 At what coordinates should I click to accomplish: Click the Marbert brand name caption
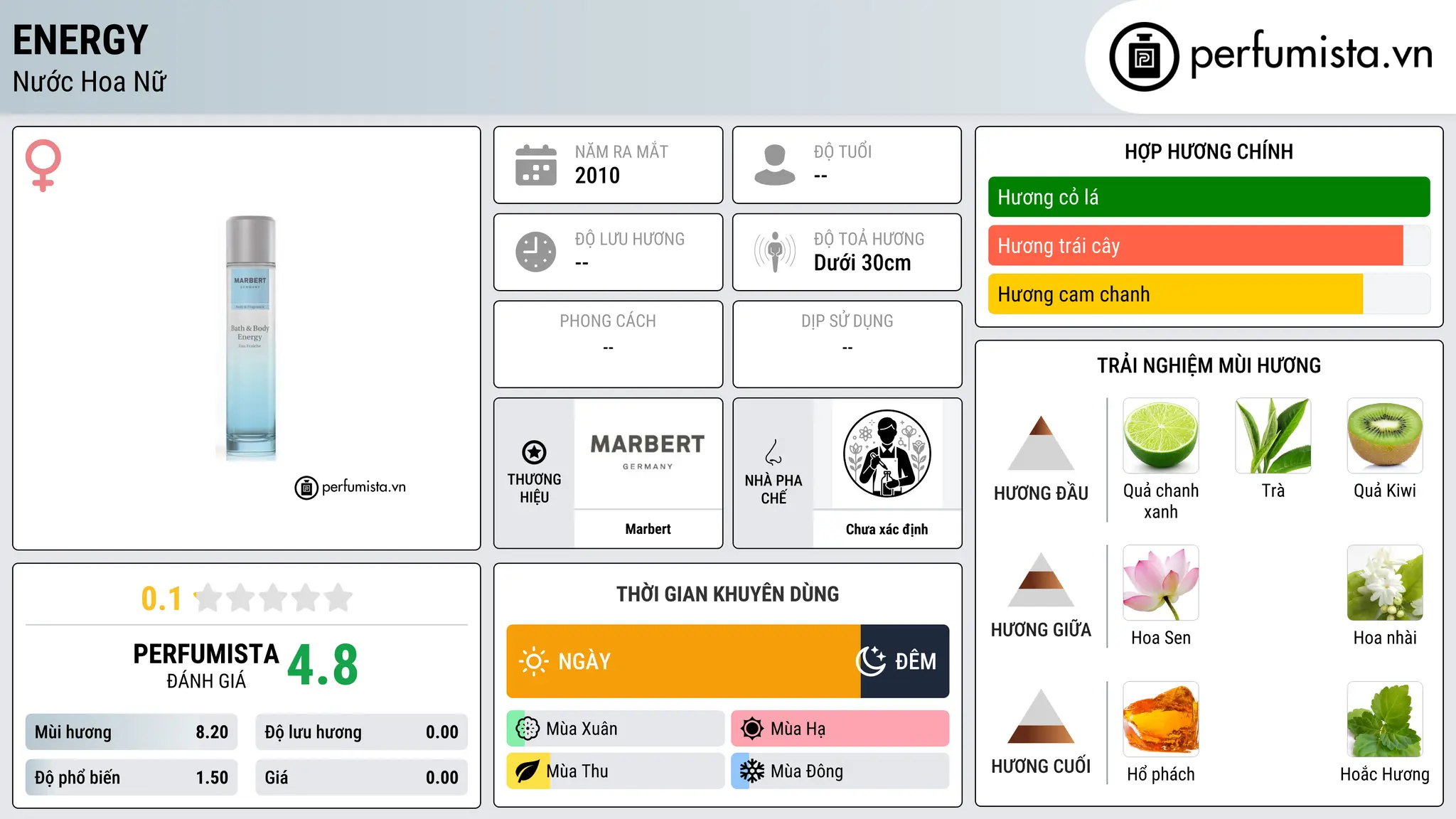pos(648,529)
